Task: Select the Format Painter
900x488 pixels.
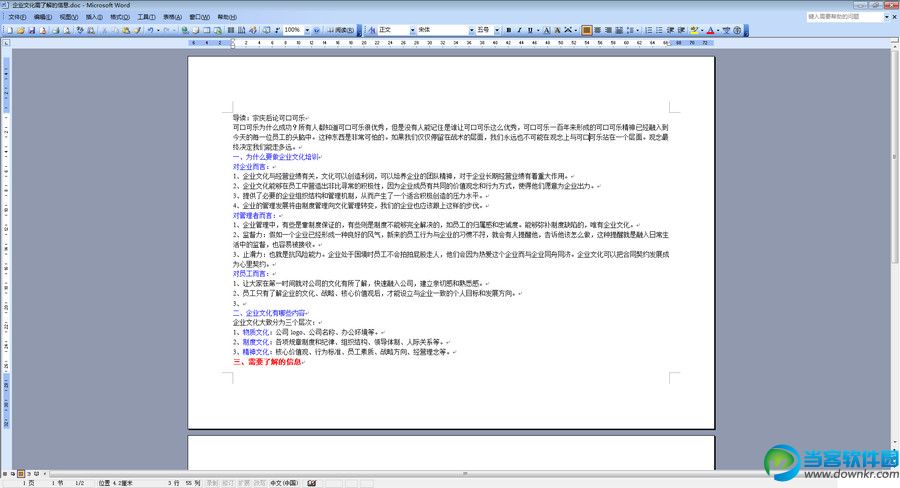Action: click(x=137, y=30)
